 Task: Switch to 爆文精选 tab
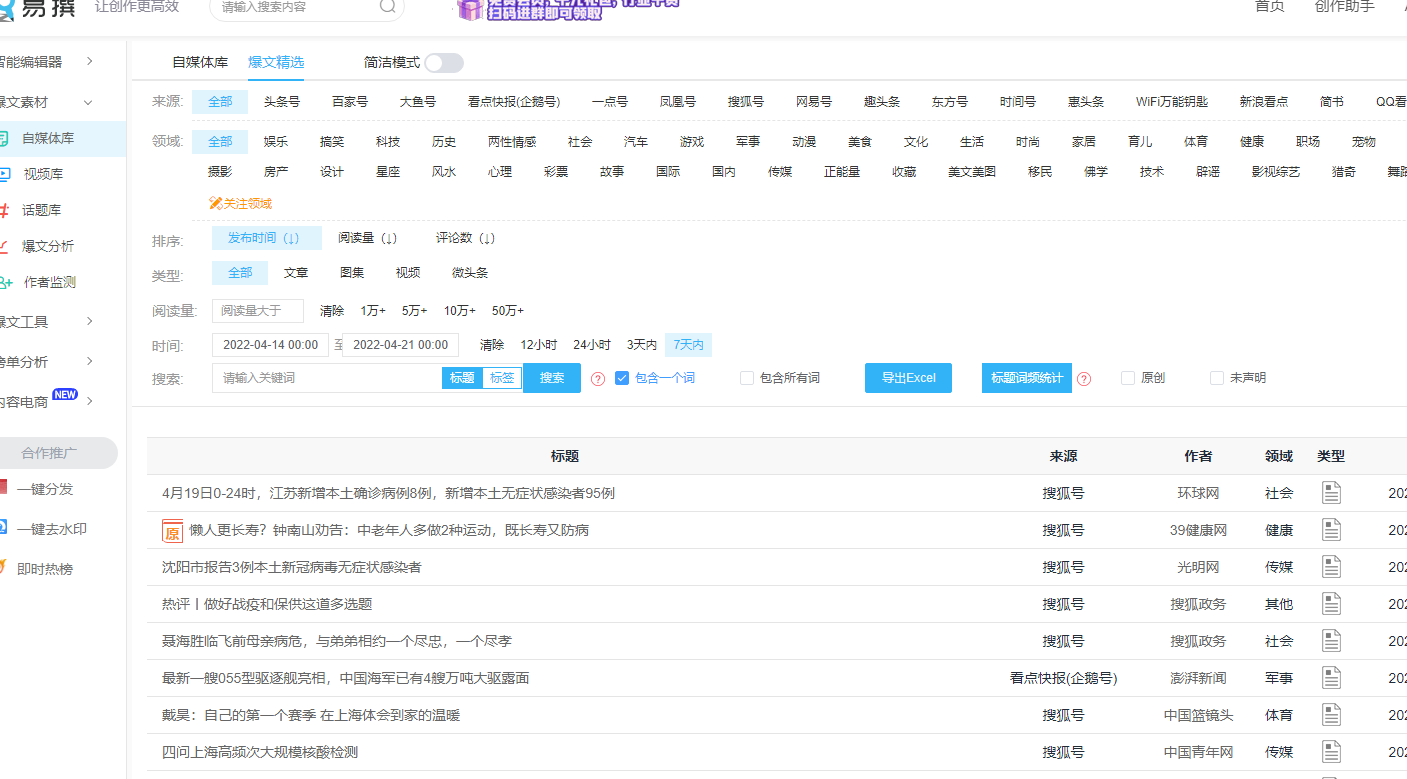[276, 62]
